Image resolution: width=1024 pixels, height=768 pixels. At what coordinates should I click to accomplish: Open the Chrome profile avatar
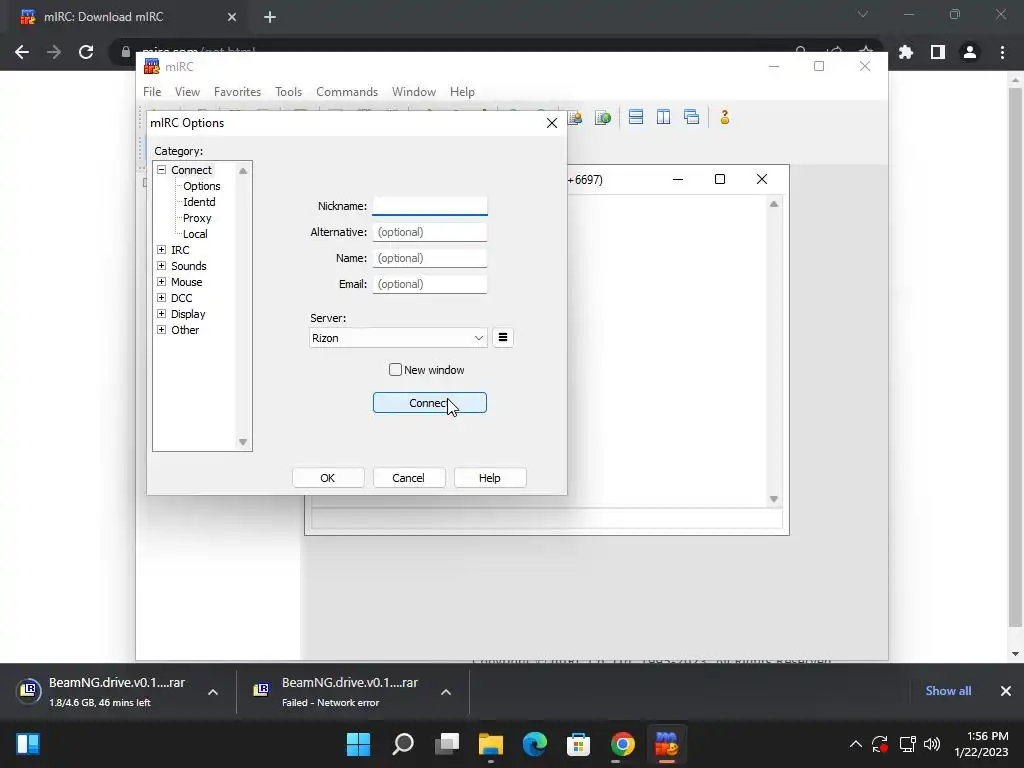(x=970, y=52)
